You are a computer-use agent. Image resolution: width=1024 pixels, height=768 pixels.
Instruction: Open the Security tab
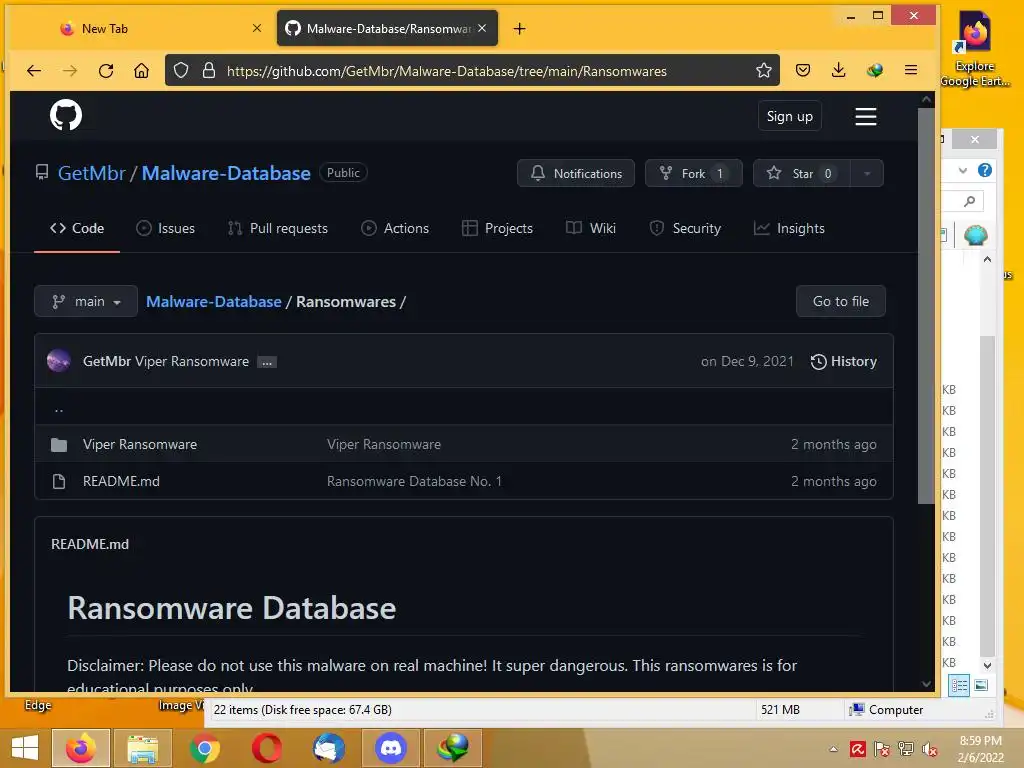pos(685,228)
